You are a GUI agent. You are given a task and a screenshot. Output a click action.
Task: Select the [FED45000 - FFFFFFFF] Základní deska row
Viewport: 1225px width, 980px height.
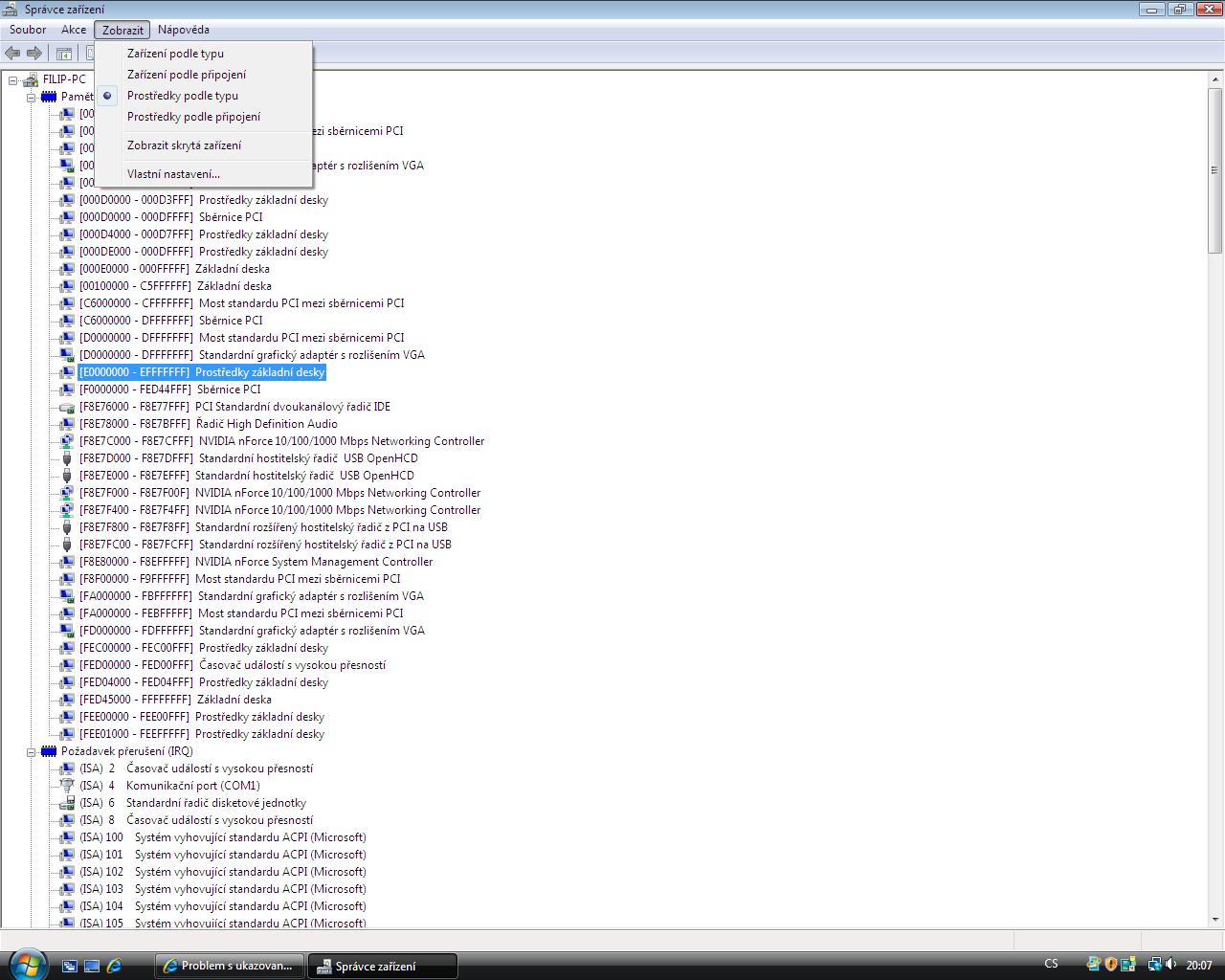(x=175, y=700)
